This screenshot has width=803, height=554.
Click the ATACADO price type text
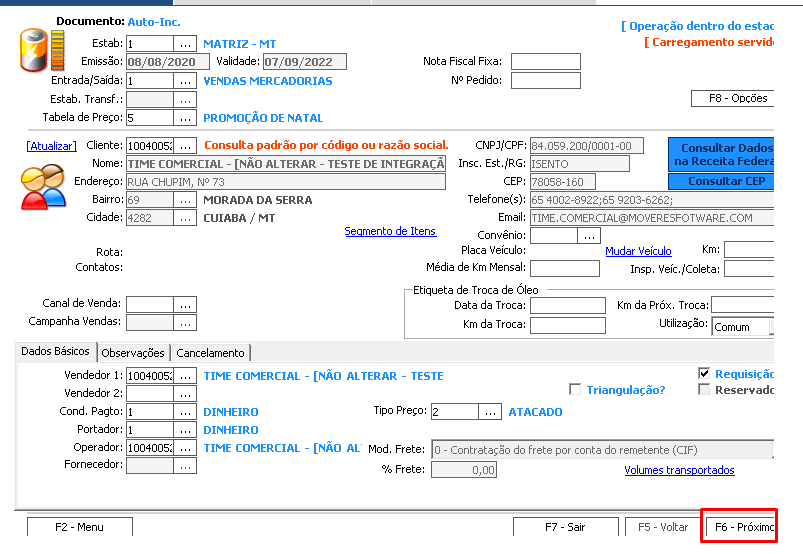[x=535, y=412]
